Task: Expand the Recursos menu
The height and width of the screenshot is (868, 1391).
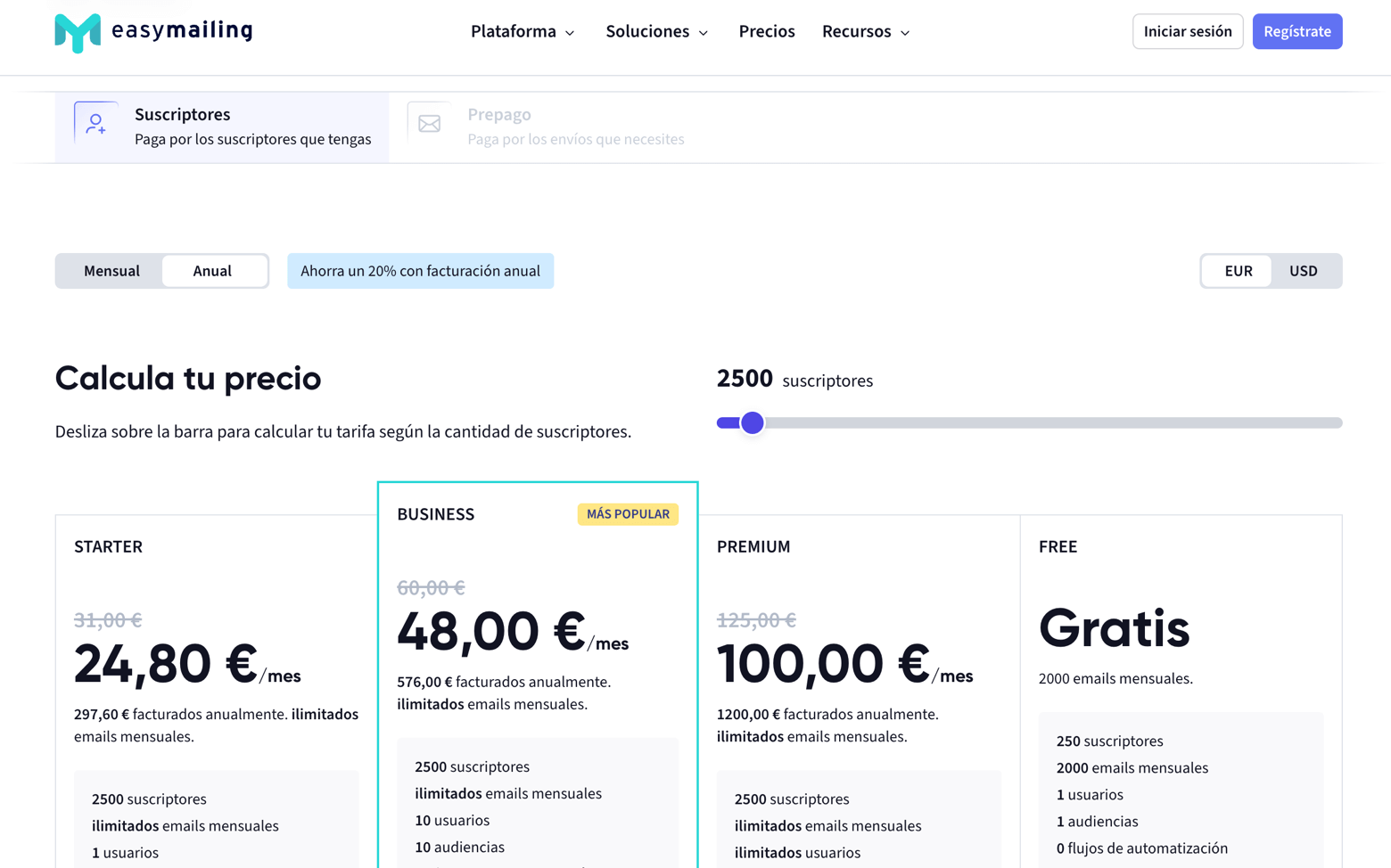Action: coord(864,31)
